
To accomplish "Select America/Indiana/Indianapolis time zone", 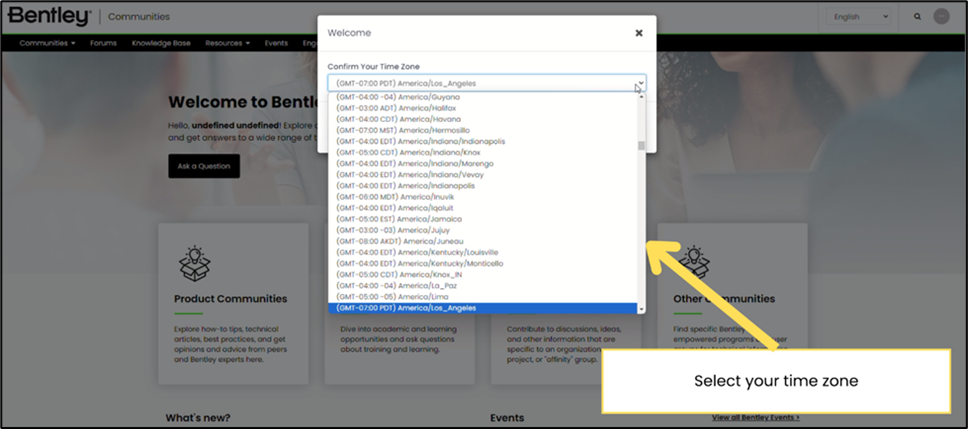I will [x=482, y=141].
